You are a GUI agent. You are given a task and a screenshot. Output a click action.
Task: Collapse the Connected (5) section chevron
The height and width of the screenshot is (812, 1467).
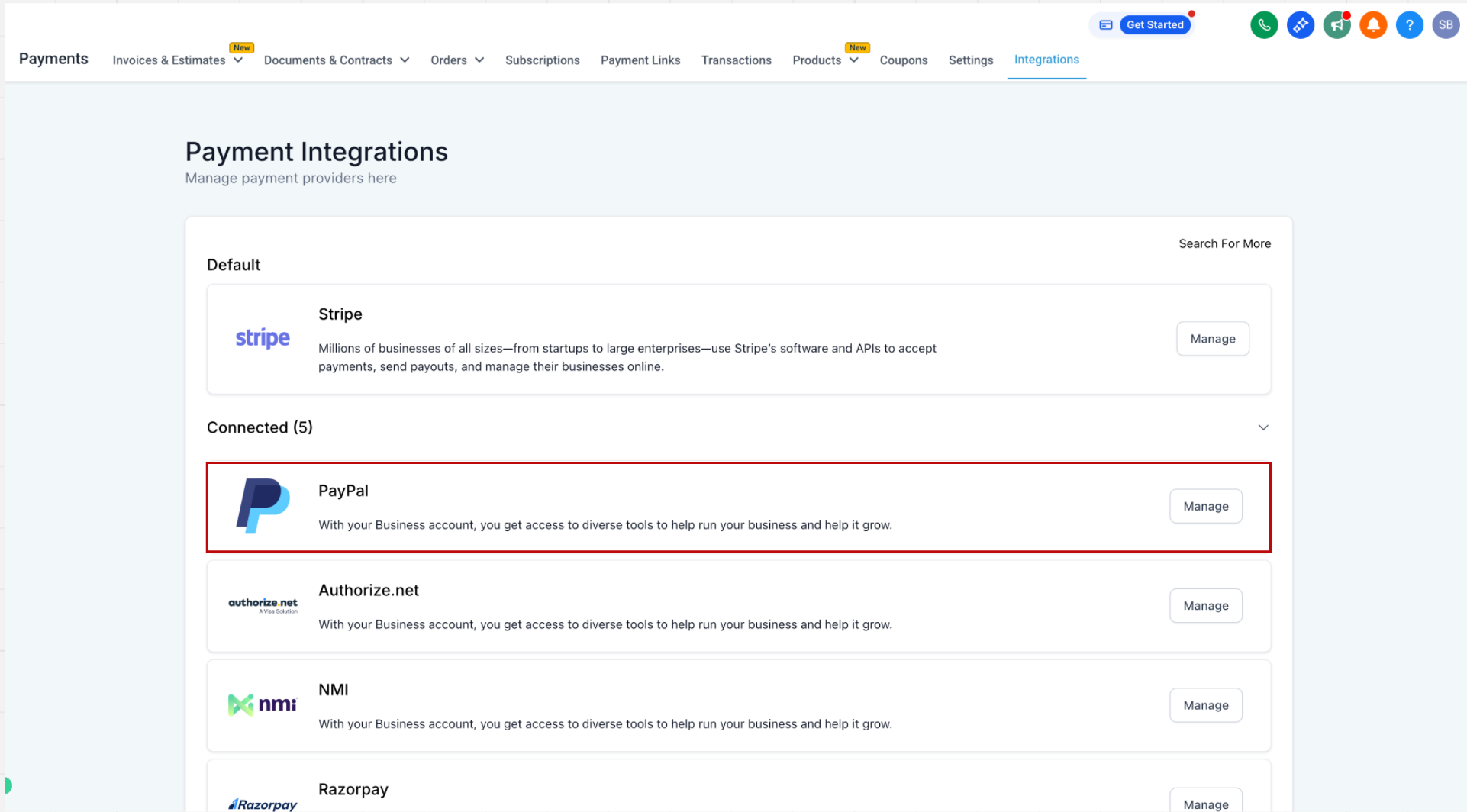click(1263, 427)
